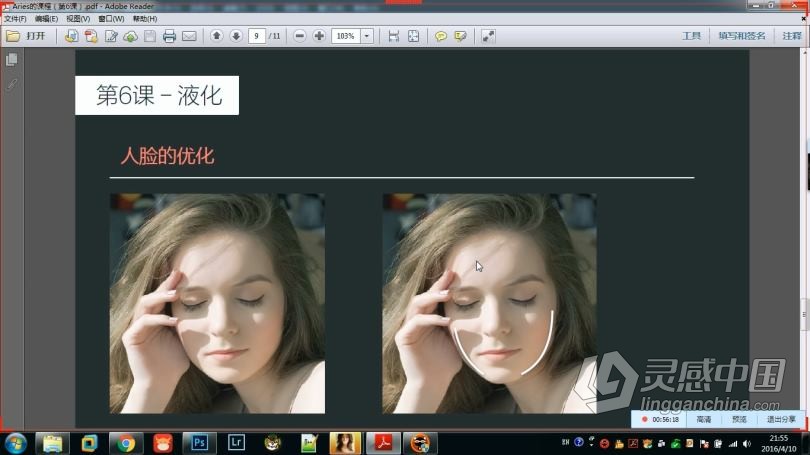This screenshot has height=455, width=810.
Task: Click the 103% zoom value field
Action: [x=346, y=36]
